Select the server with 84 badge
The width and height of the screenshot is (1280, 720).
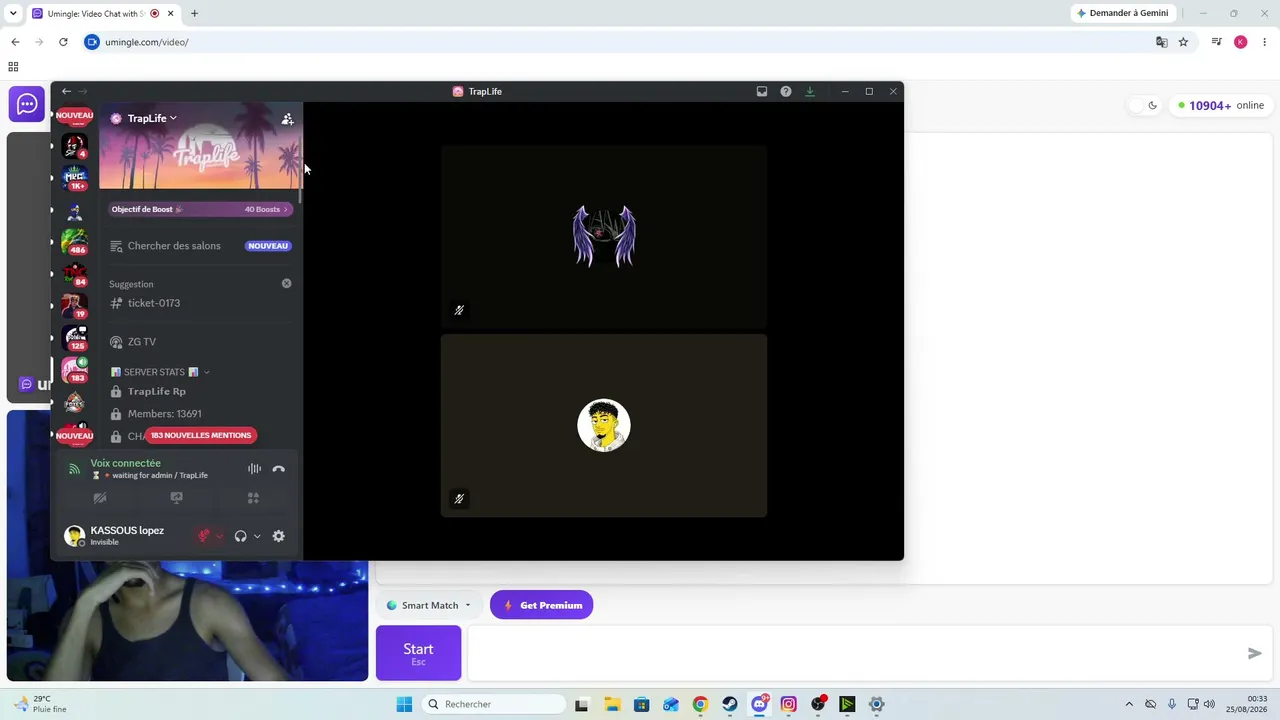click(74, 273)
